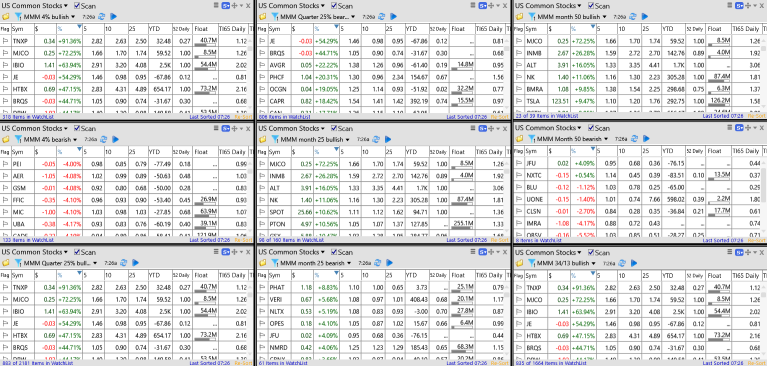Click the yellow folder icon in the MMM 4% bullish panel
This screenshot has height=366, width=767.
point(5,16)
